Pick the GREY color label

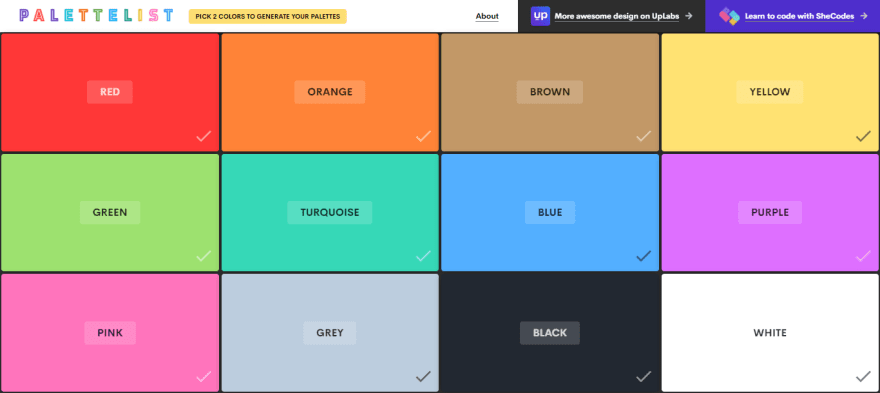pos(330,333)
